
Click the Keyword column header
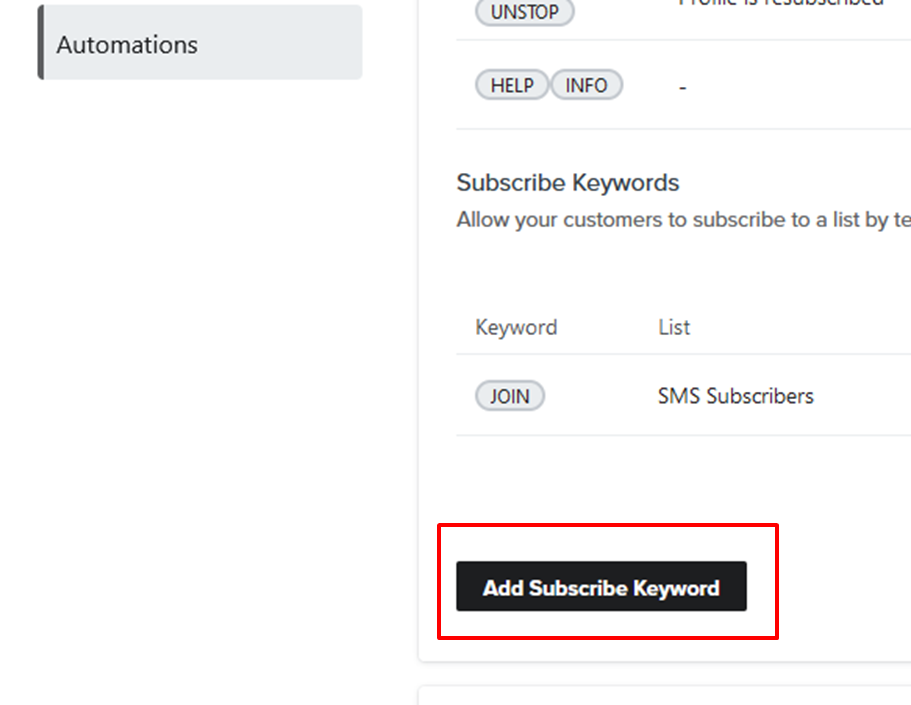pos(516,327)
